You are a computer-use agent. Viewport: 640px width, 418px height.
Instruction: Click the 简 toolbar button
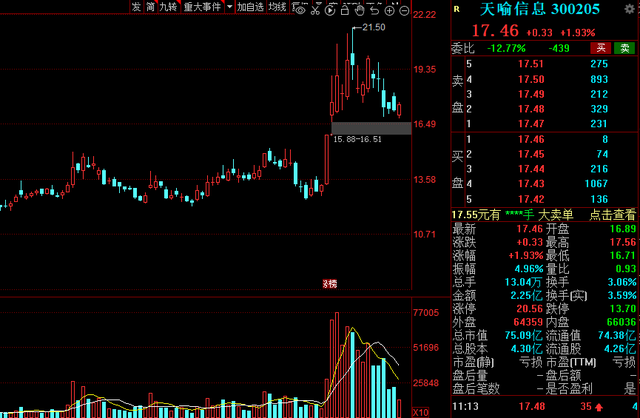(151, 7)
